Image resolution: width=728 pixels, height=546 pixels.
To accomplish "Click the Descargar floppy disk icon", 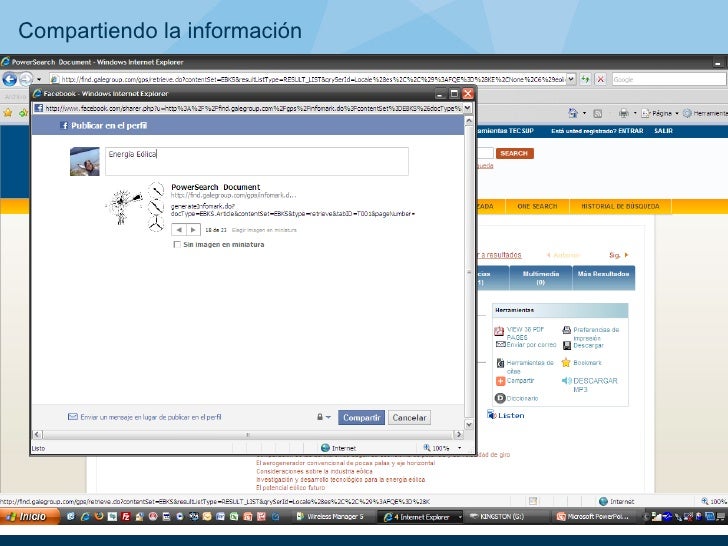I will click(x=566, y=345).
